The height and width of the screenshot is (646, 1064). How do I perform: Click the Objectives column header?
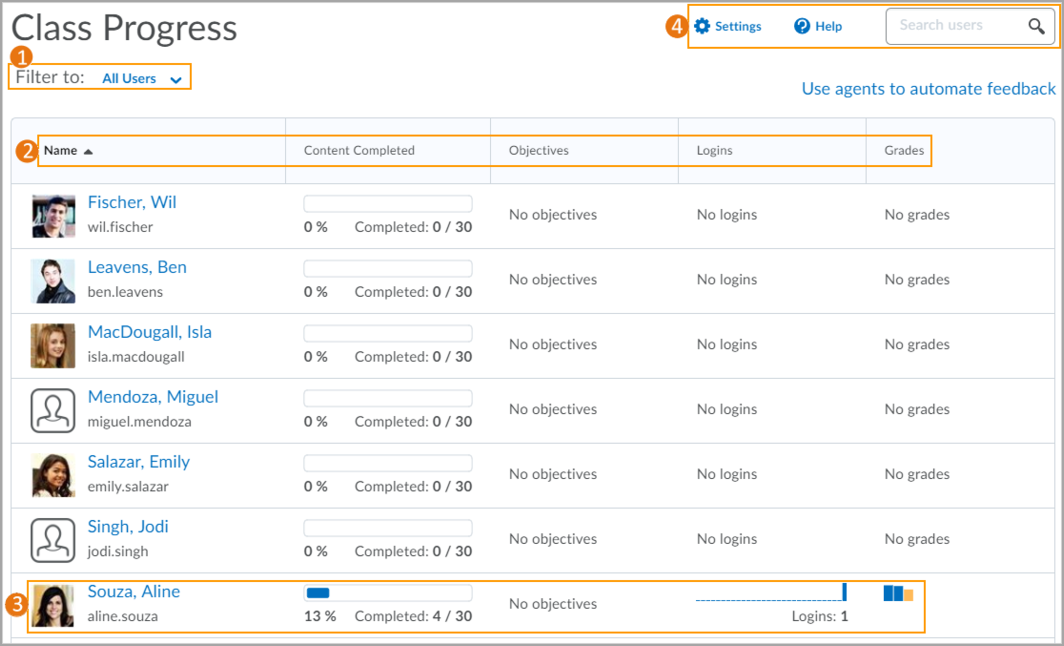[x=539, y=151]
